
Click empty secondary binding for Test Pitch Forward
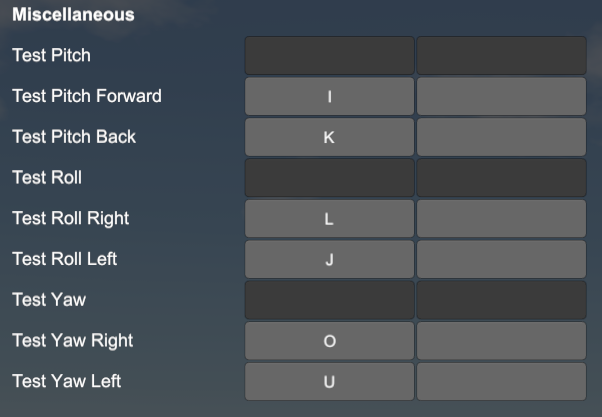click(x=501, y=96)
